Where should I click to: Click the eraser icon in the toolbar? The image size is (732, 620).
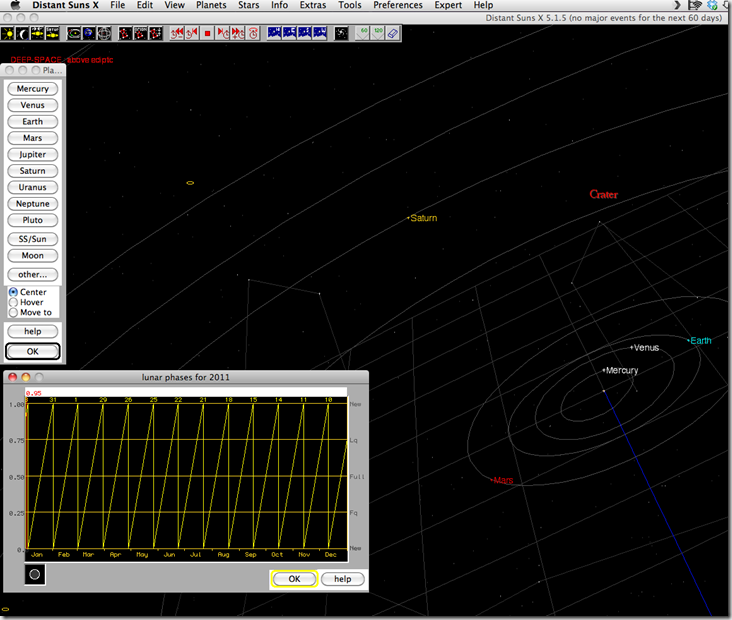392,33
